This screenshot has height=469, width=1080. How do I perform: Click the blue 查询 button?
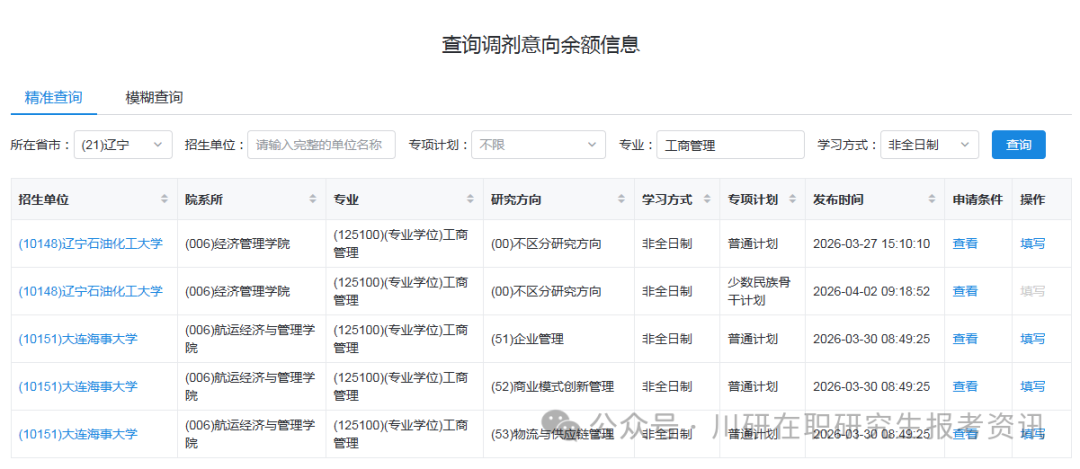(x=1019, y=145)
